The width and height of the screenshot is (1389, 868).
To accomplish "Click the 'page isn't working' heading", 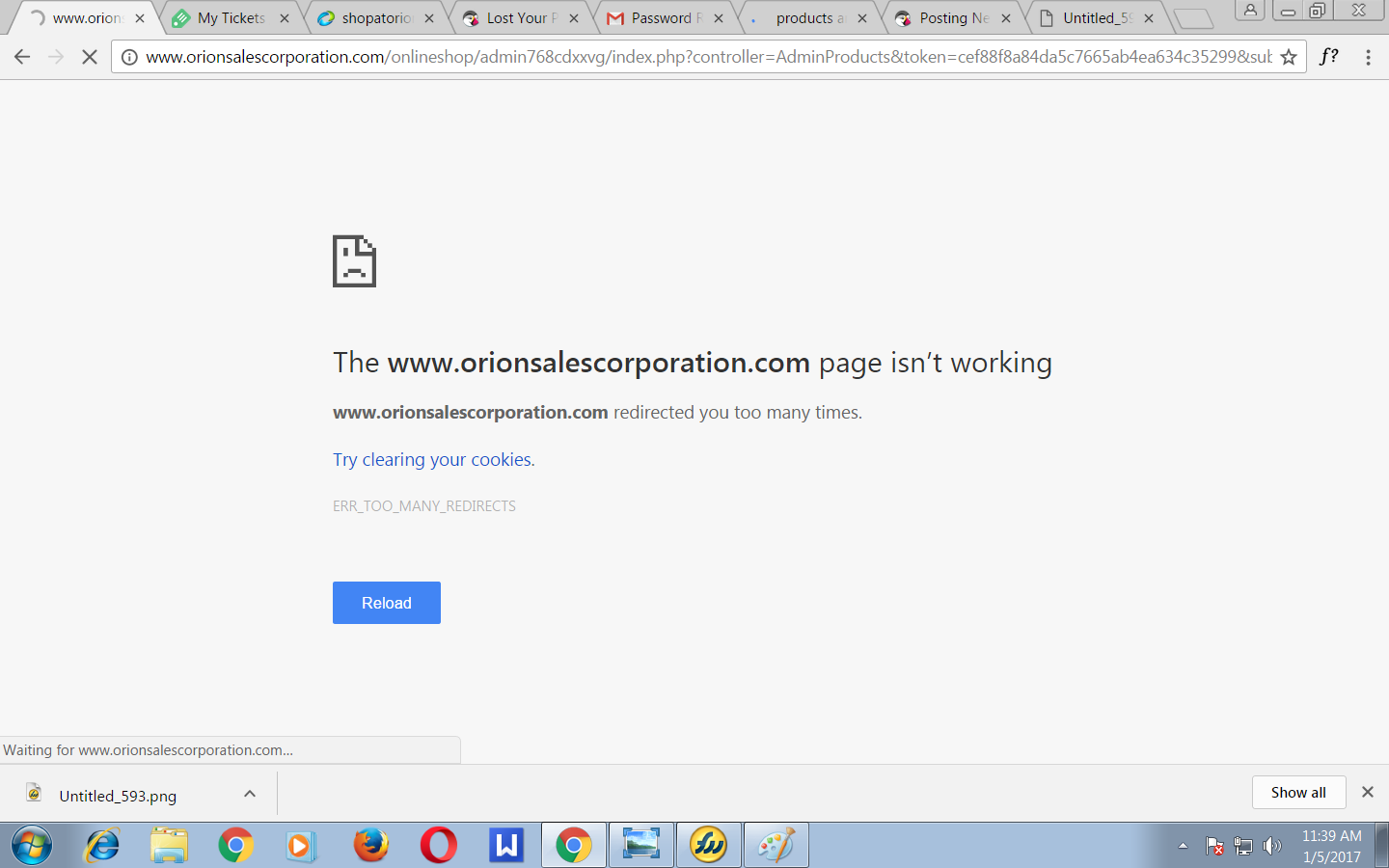I will [693, 363].
